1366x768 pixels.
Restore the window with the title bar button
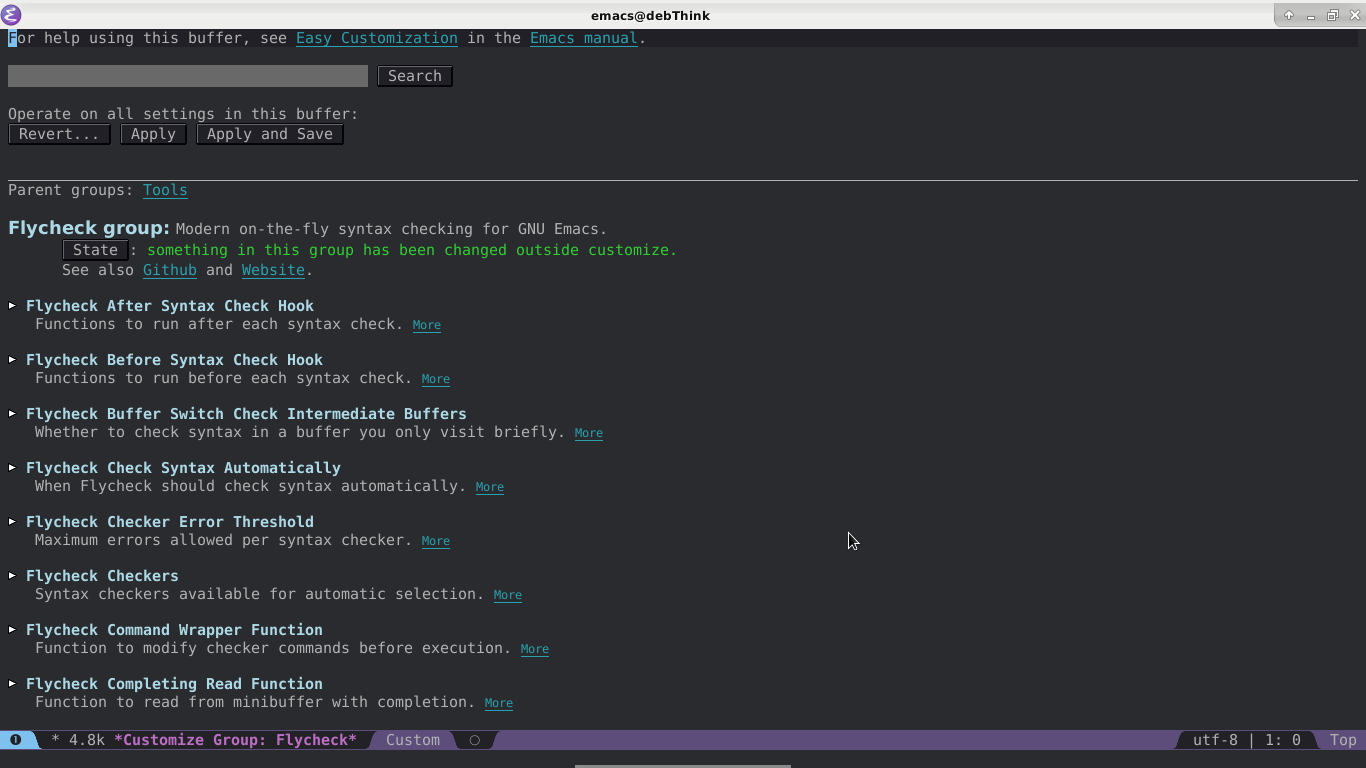(1332, 15)
